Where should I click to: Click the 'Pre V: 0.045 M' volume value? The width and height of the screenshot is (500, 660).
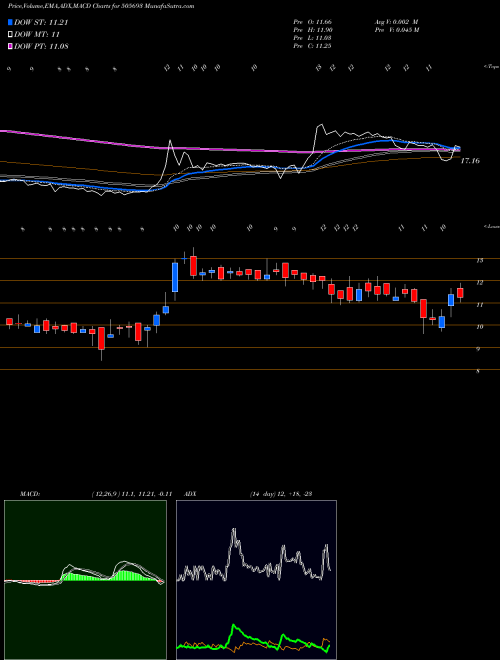[x=396, y=30]
